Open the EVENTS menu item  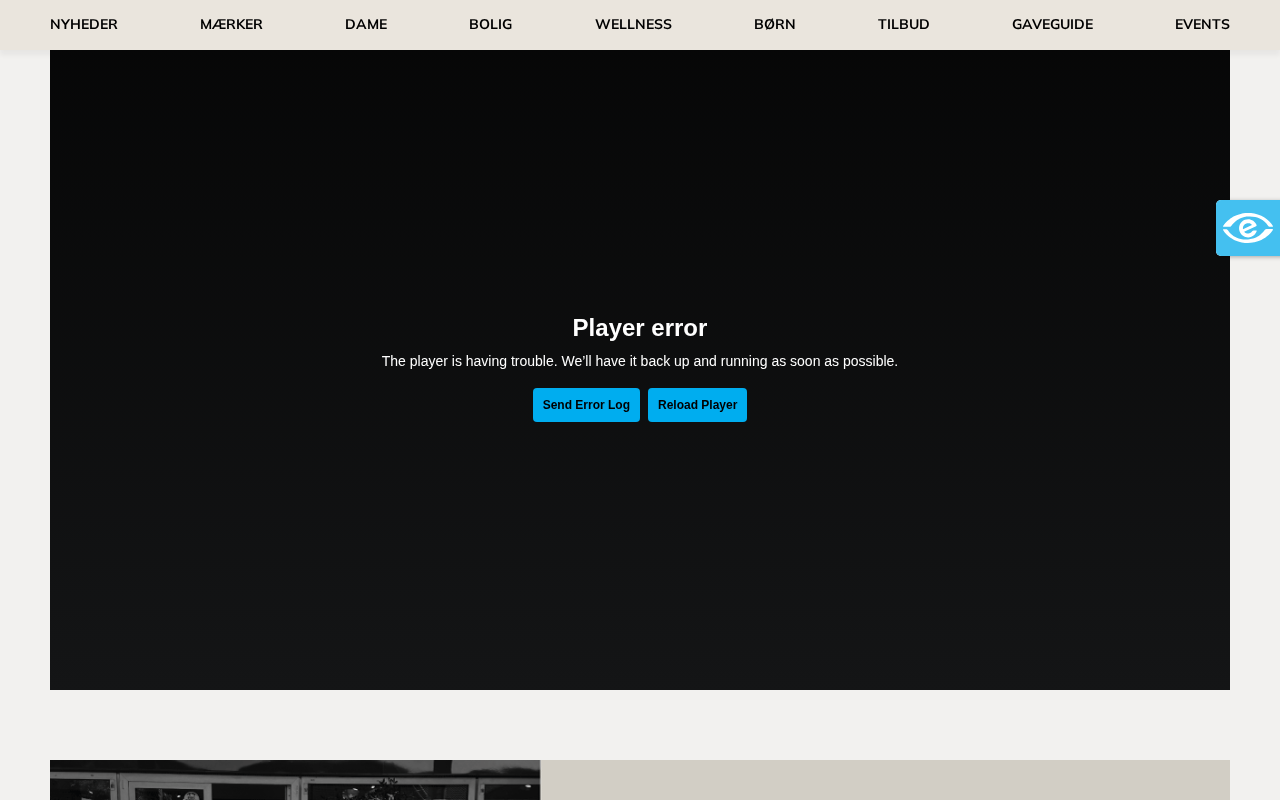(1202, 25)
